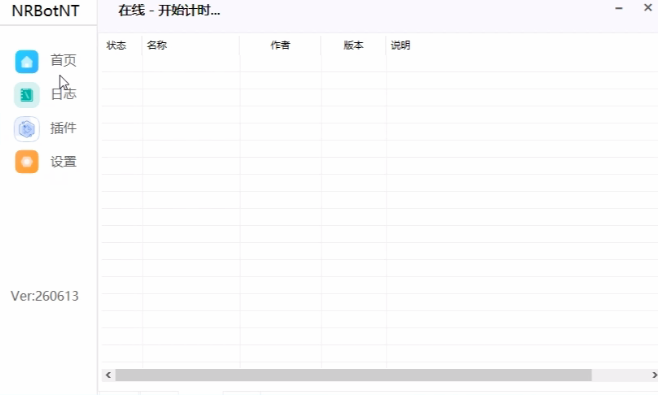This screenshot has height=395, width=658.
Task: Open the 日志 log icon
Action: coord(27,95)
